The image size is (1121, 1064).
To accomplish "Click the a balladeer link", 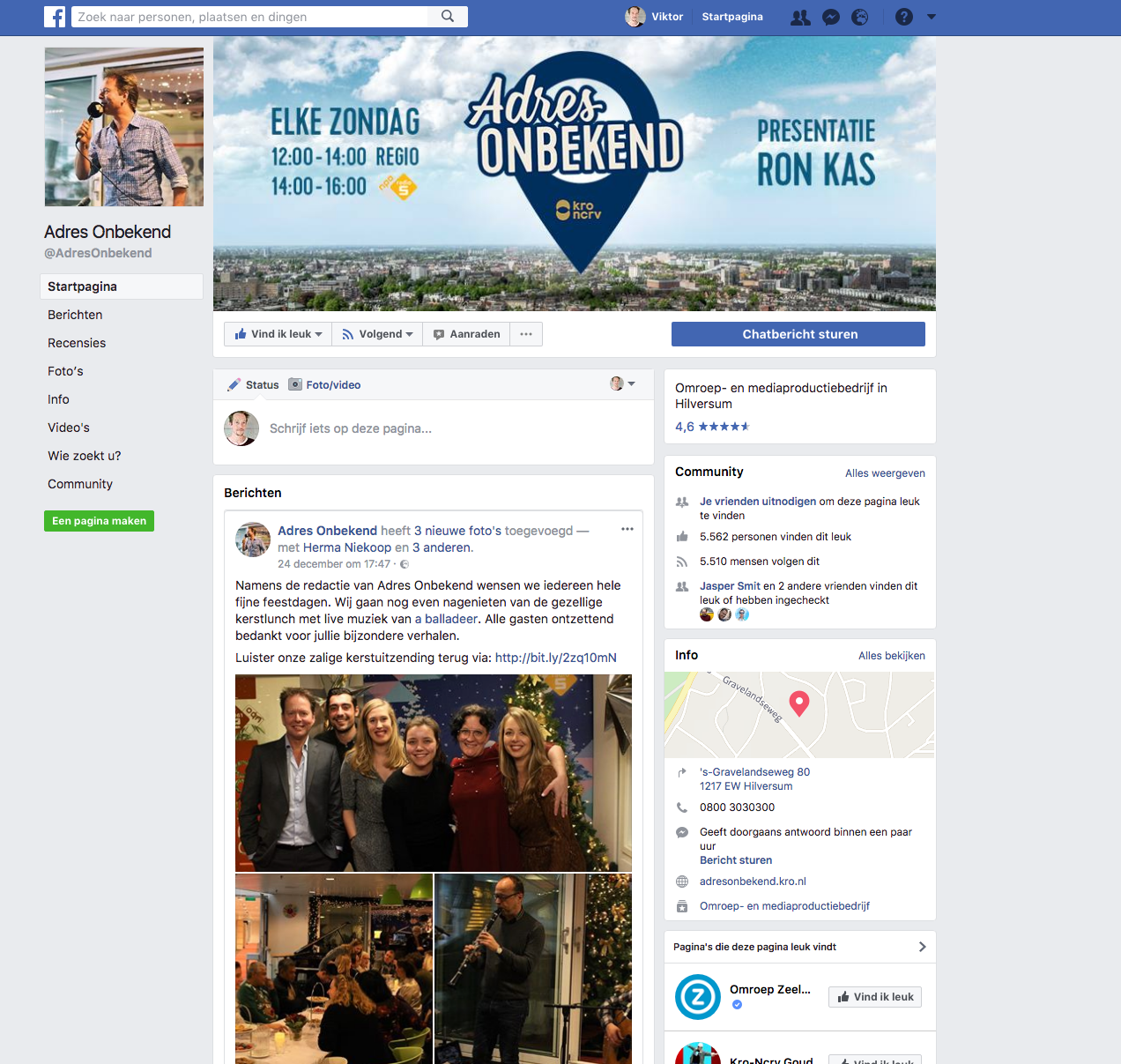I will tap(446, 619).
